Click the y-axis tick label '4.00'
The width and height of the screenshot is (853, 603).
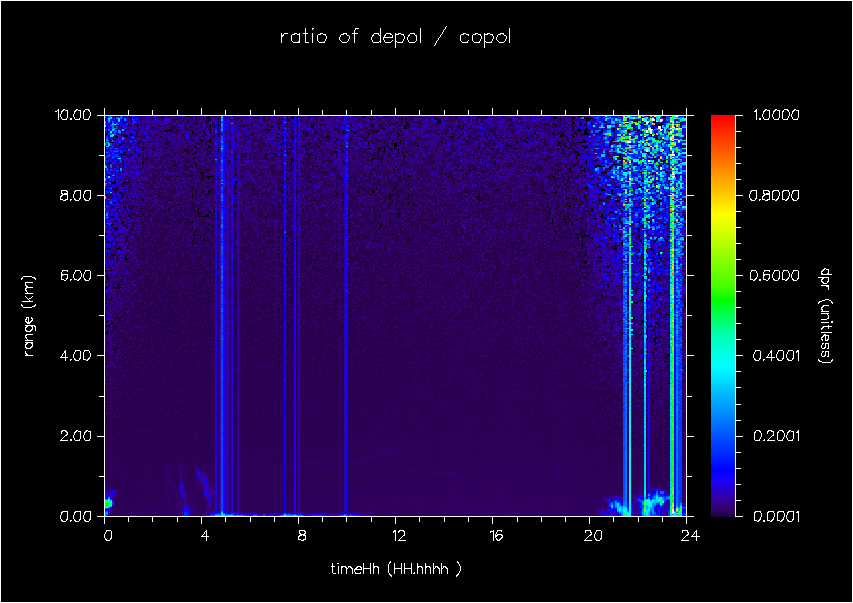coord(75,356)
